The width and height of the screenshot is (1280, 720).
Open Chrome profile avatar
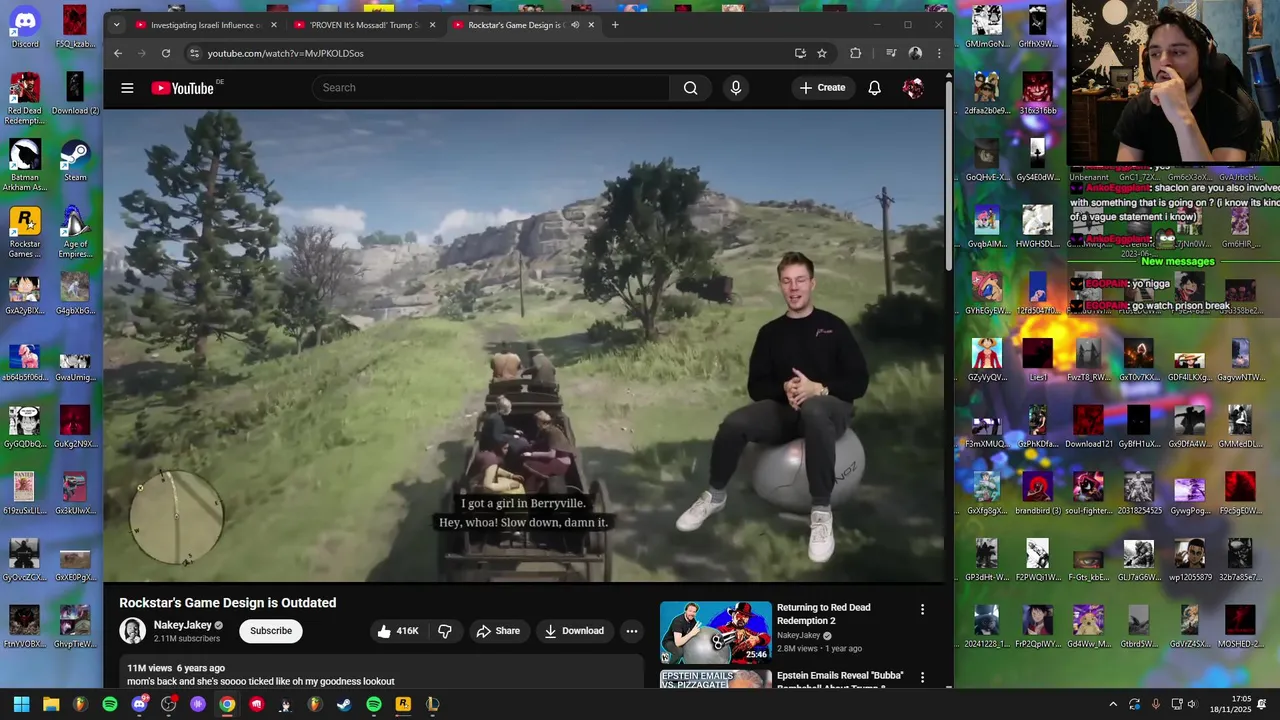click(915, 53)
